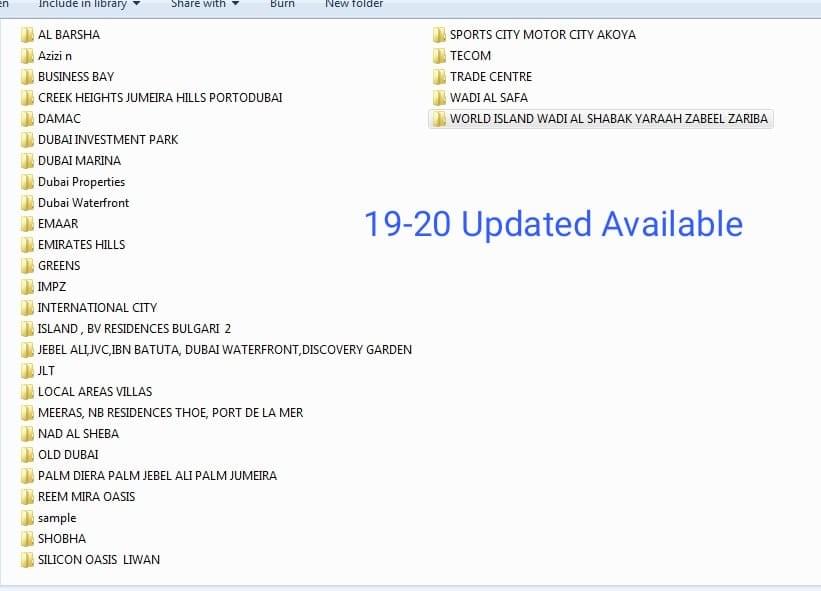Select the folder name TRADE CENTRE
This screenshot has width=821, height=591.
click(491, 77)
